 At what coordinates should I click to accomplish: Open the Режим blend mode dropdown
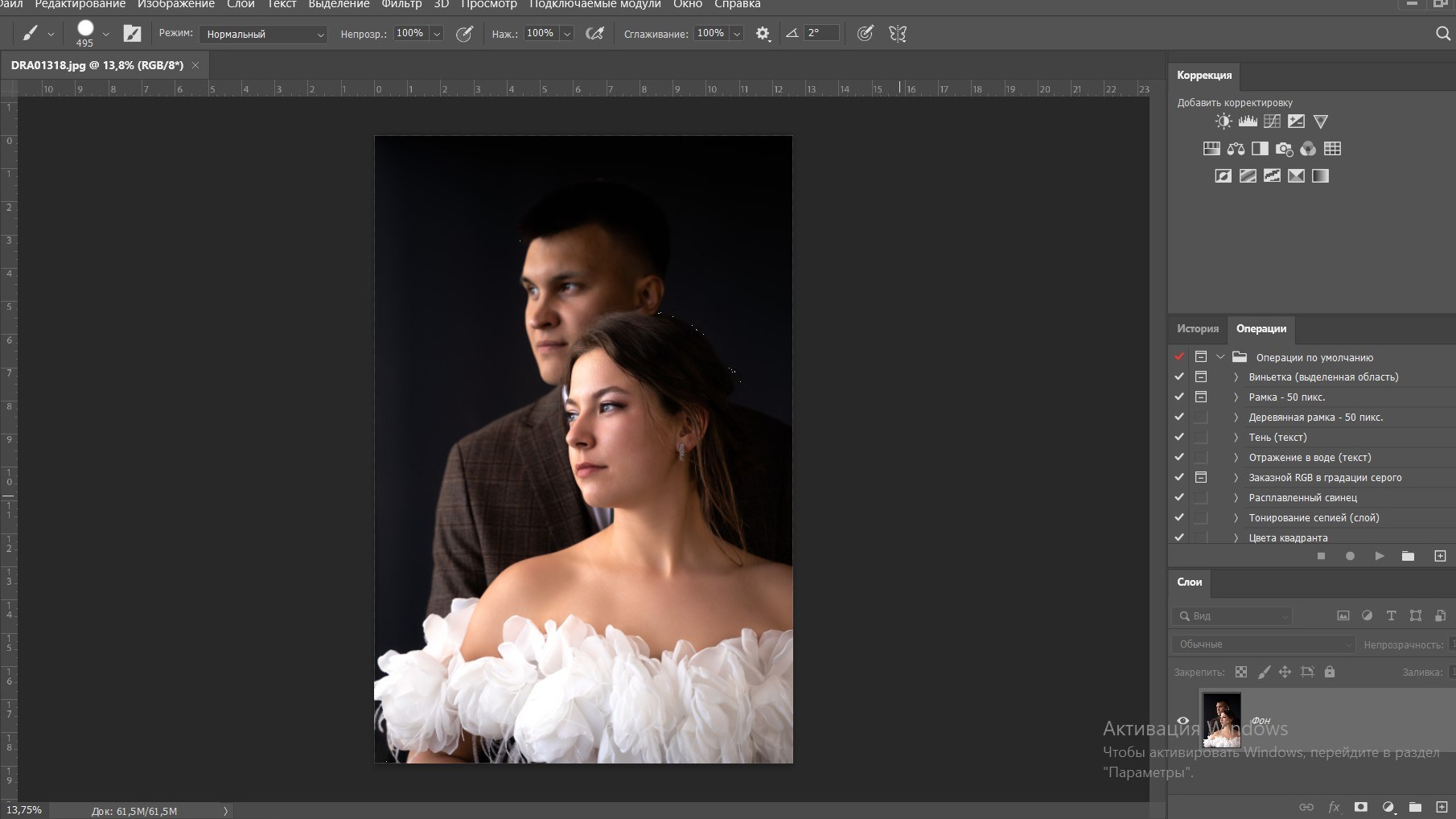pyautogui.click(x=263, y=34)
